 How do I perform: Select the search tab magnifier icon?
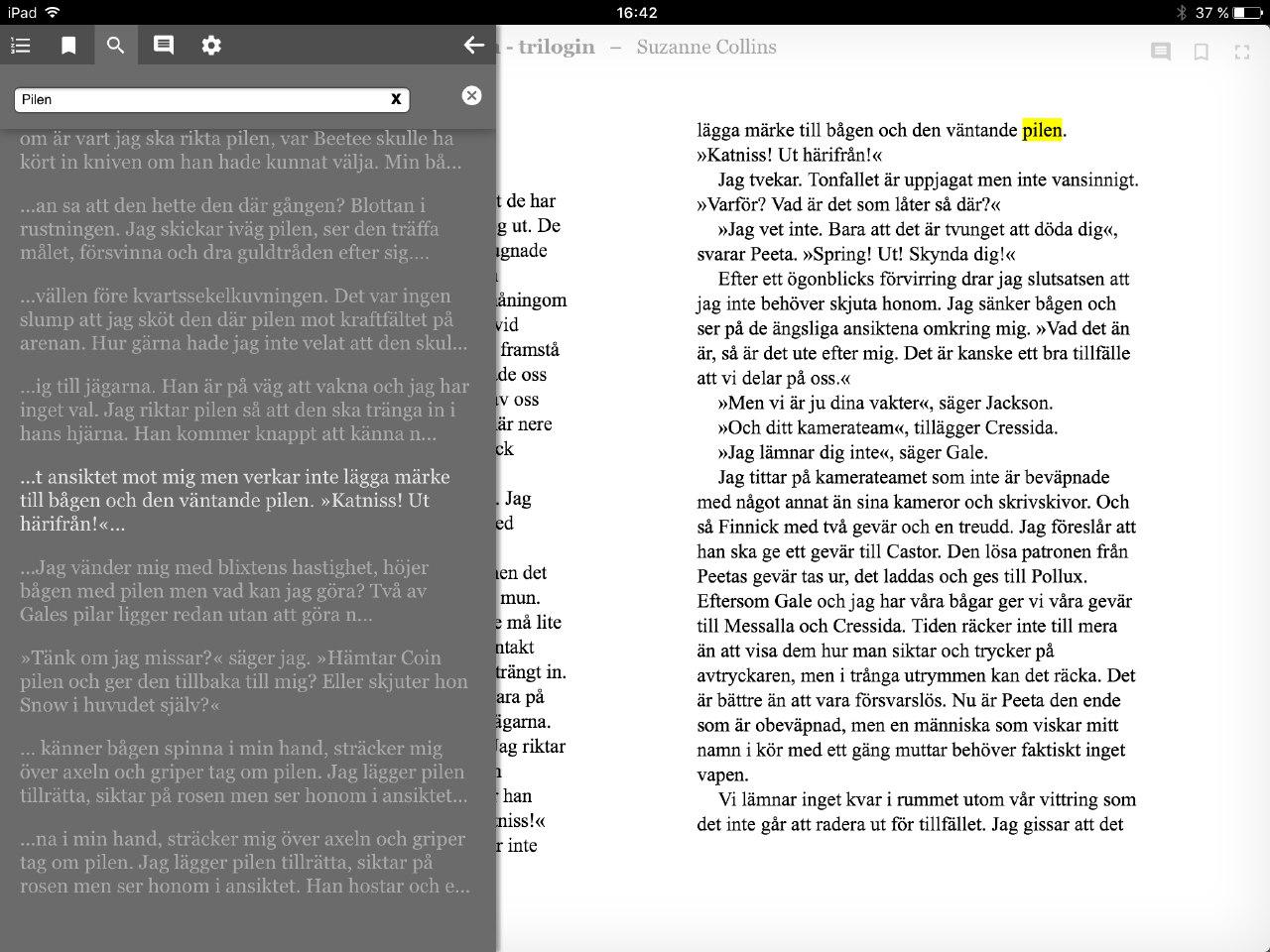[x=116, y=46]
